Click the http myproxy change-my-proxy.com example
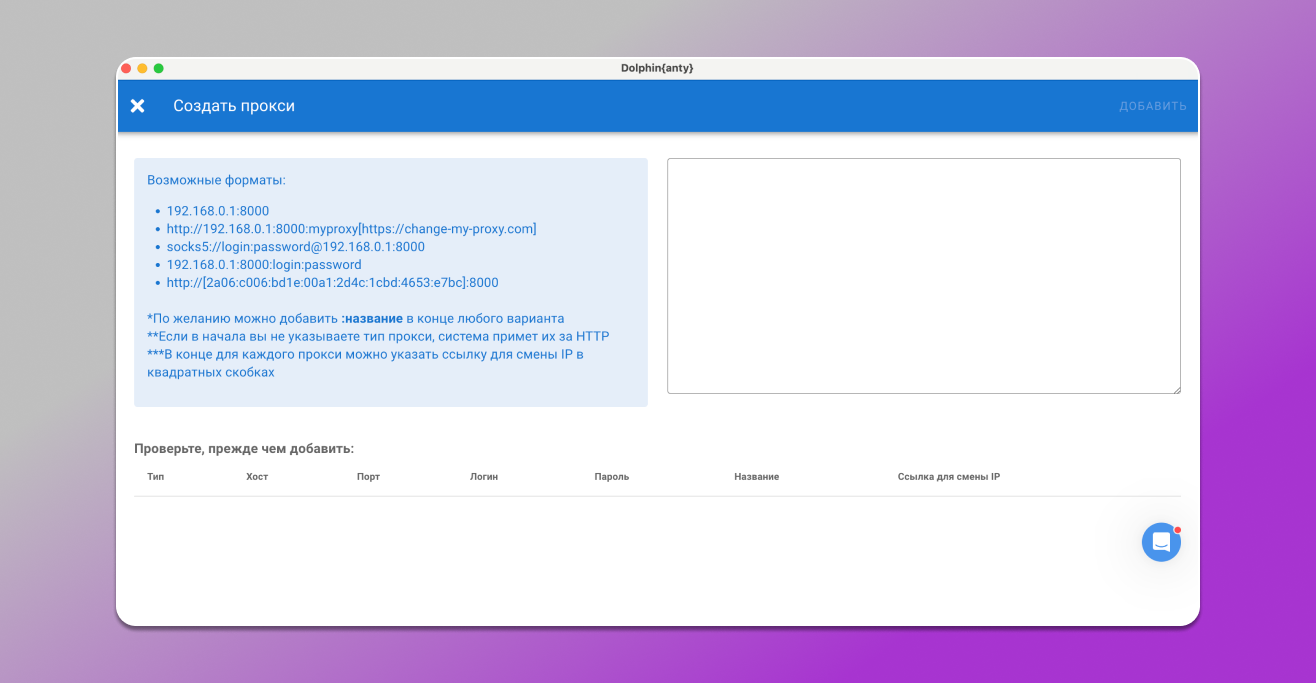This screenshot has width=1316, height=683. pos(351,229)
